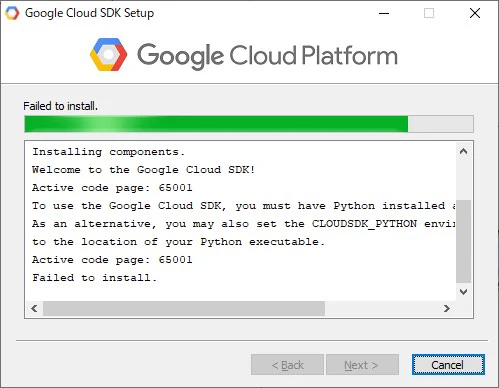The image size is (499, 388).
Task: Click the Google Cloud SDK title bar icon
Action: [12, 13]
